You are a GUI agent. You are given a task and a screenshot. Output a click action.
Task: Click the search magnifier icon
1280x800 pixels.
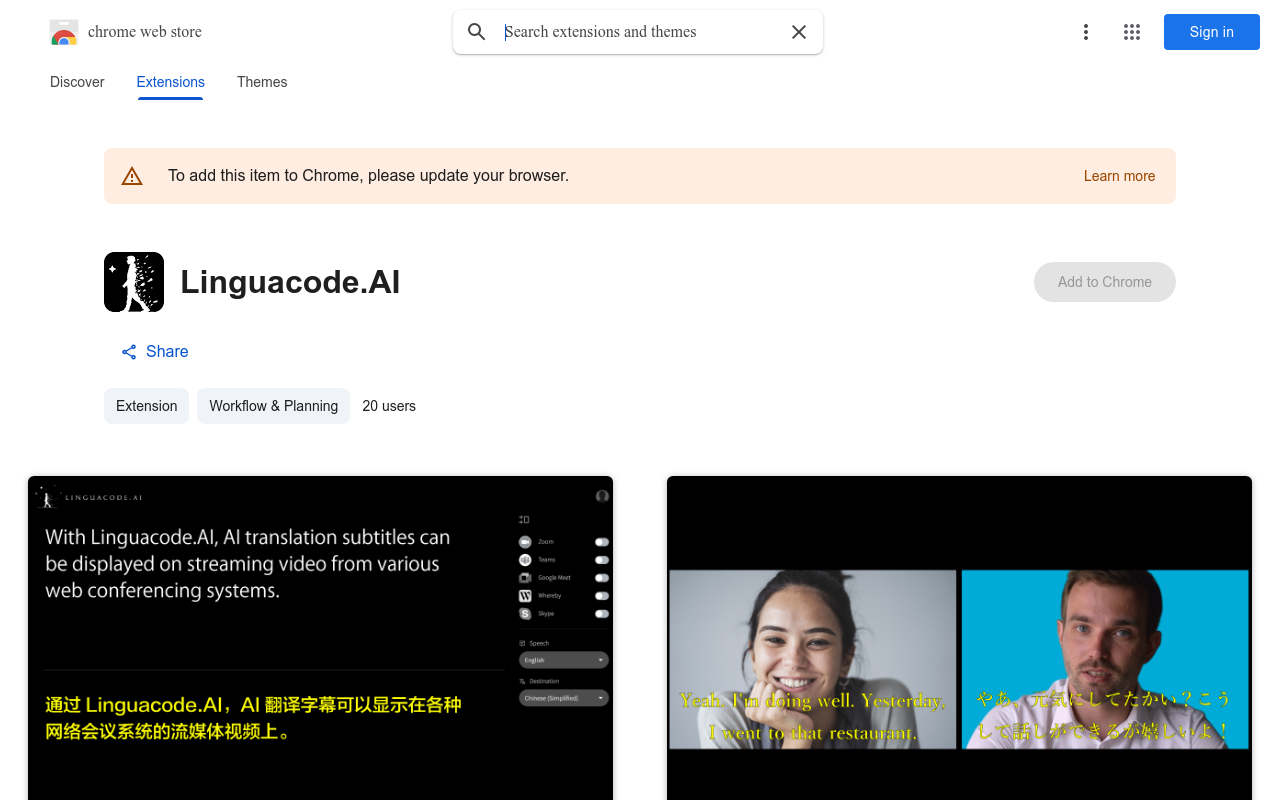pyautogui.click(x=477, y=32)
